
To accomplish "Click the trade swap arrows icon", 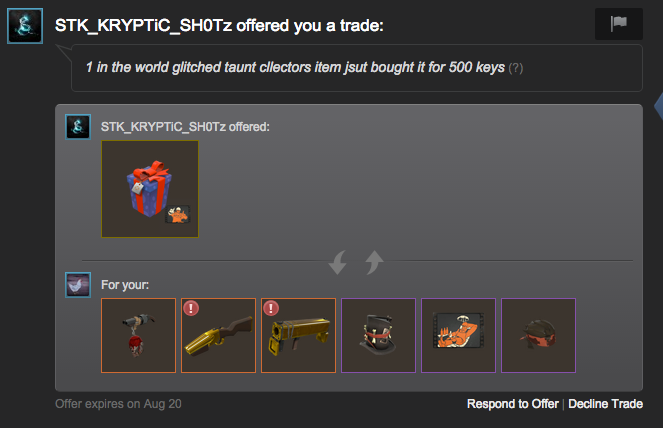I will tap(356, 262).
